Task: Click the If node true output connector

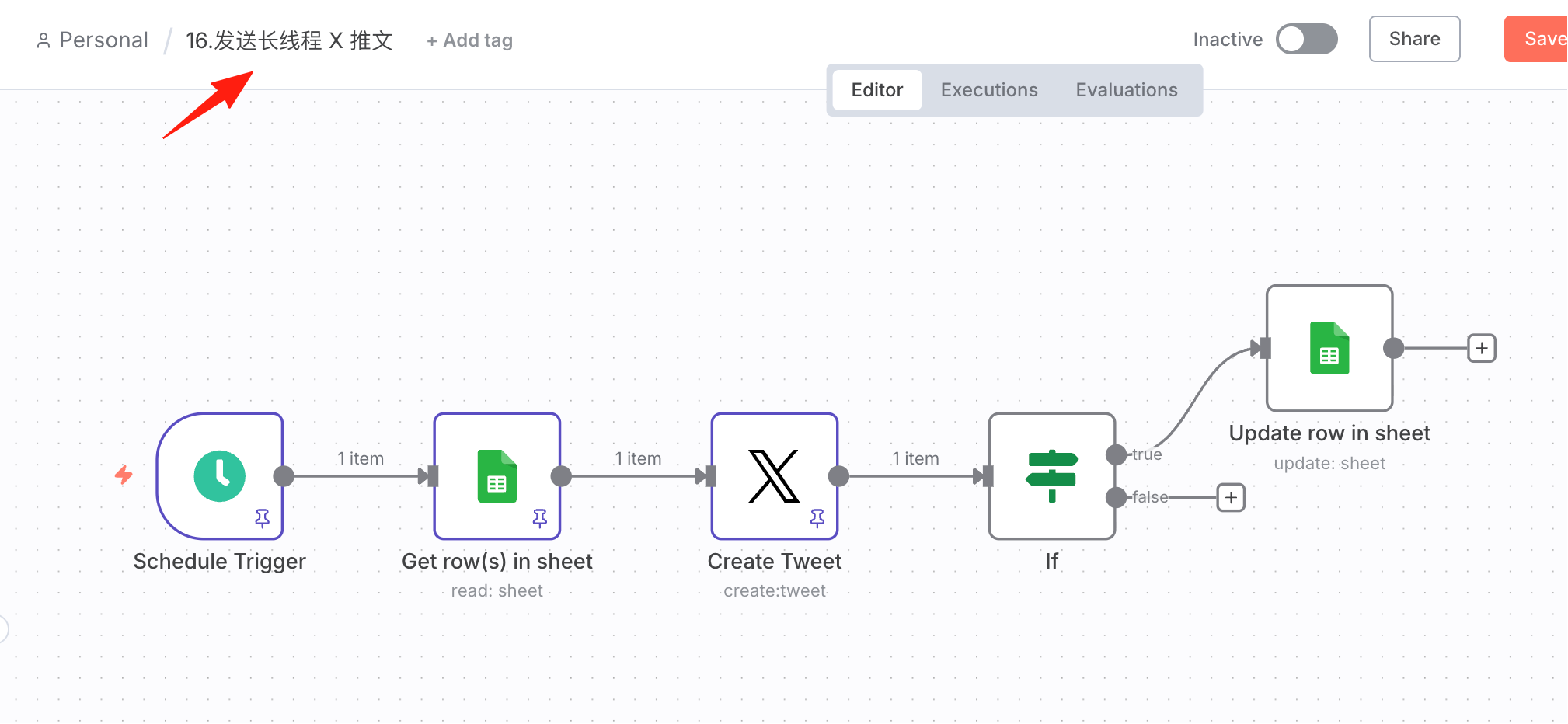Action: 1116,454
